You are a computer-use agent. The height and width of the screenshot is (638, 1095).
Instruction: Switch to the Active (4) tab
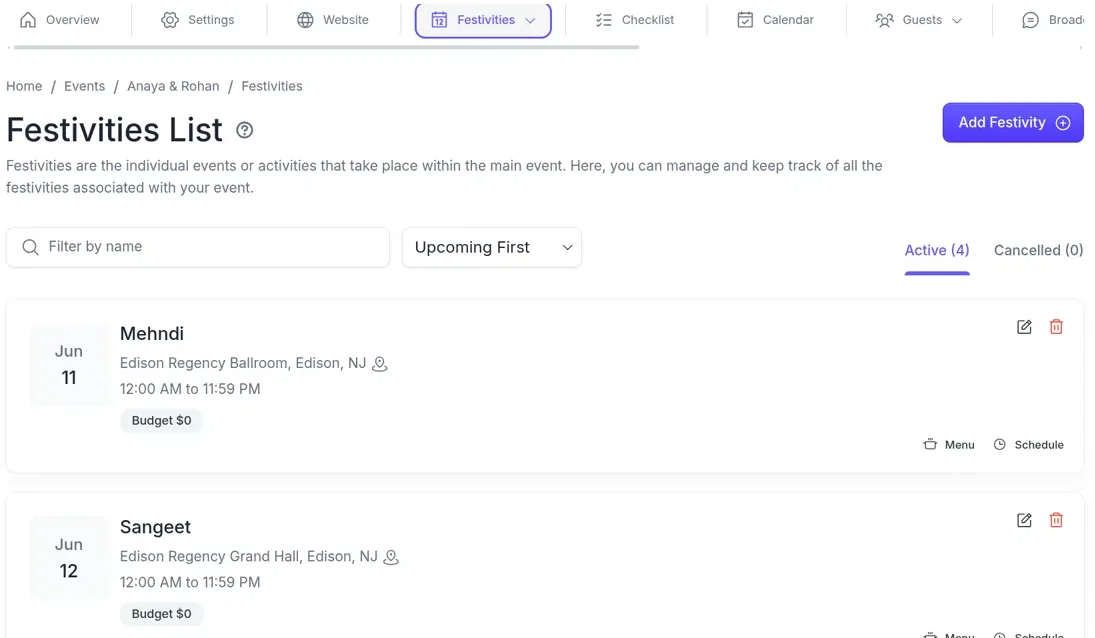point(936,250)
